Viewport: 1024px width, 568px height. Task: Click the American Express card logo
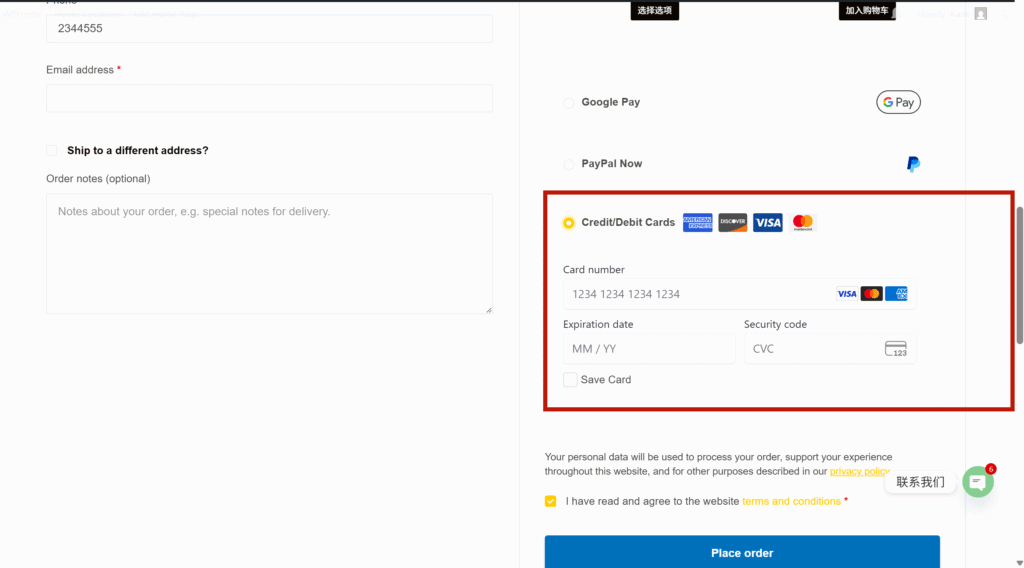[x=697, y=223]
